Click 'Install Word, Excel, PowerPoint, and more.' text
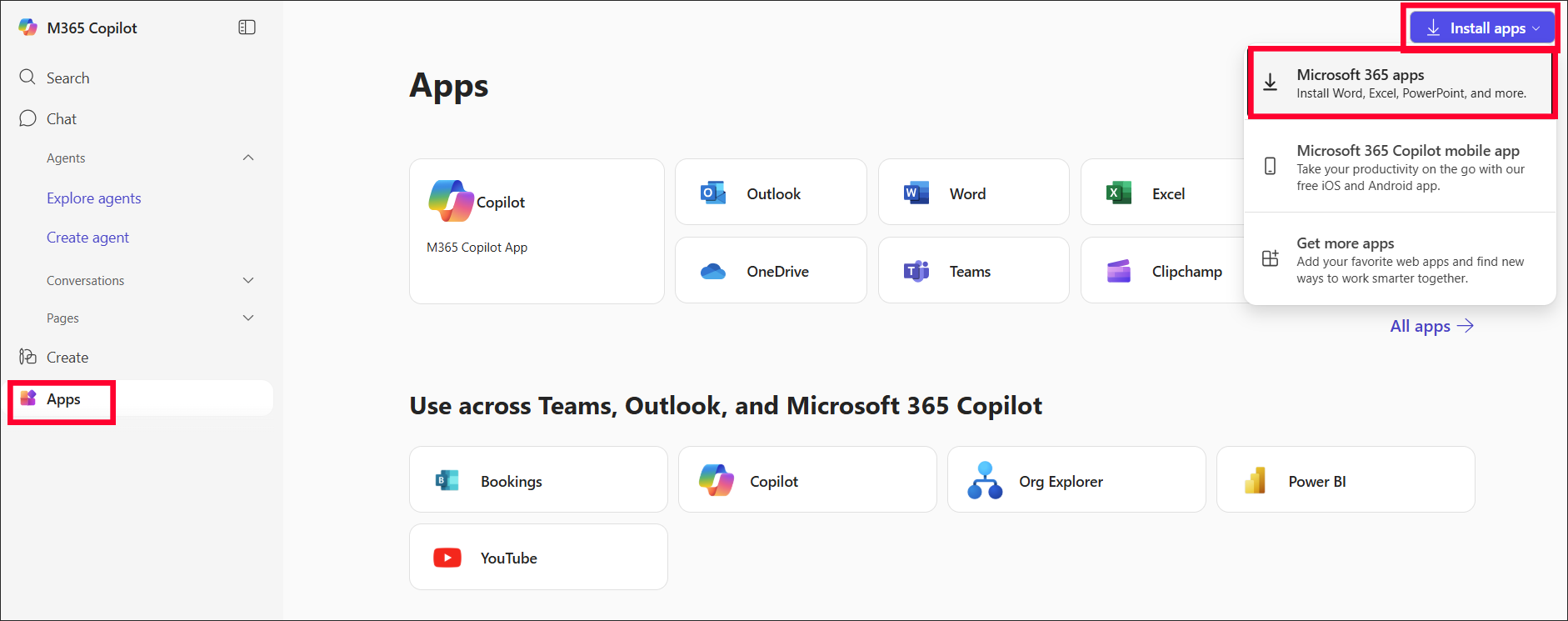 tap(1411, 93)
